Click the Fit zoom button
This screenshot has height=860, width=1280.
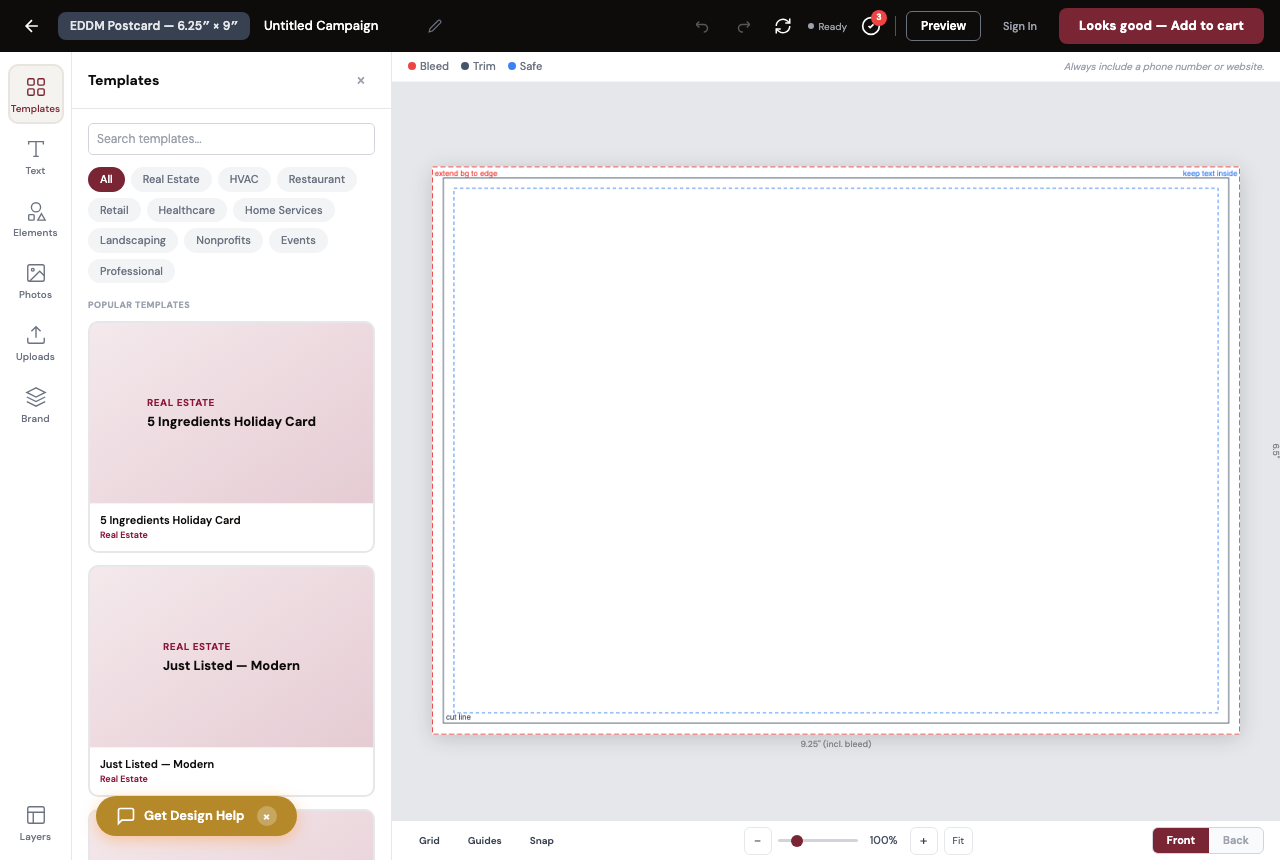(958, 841)
